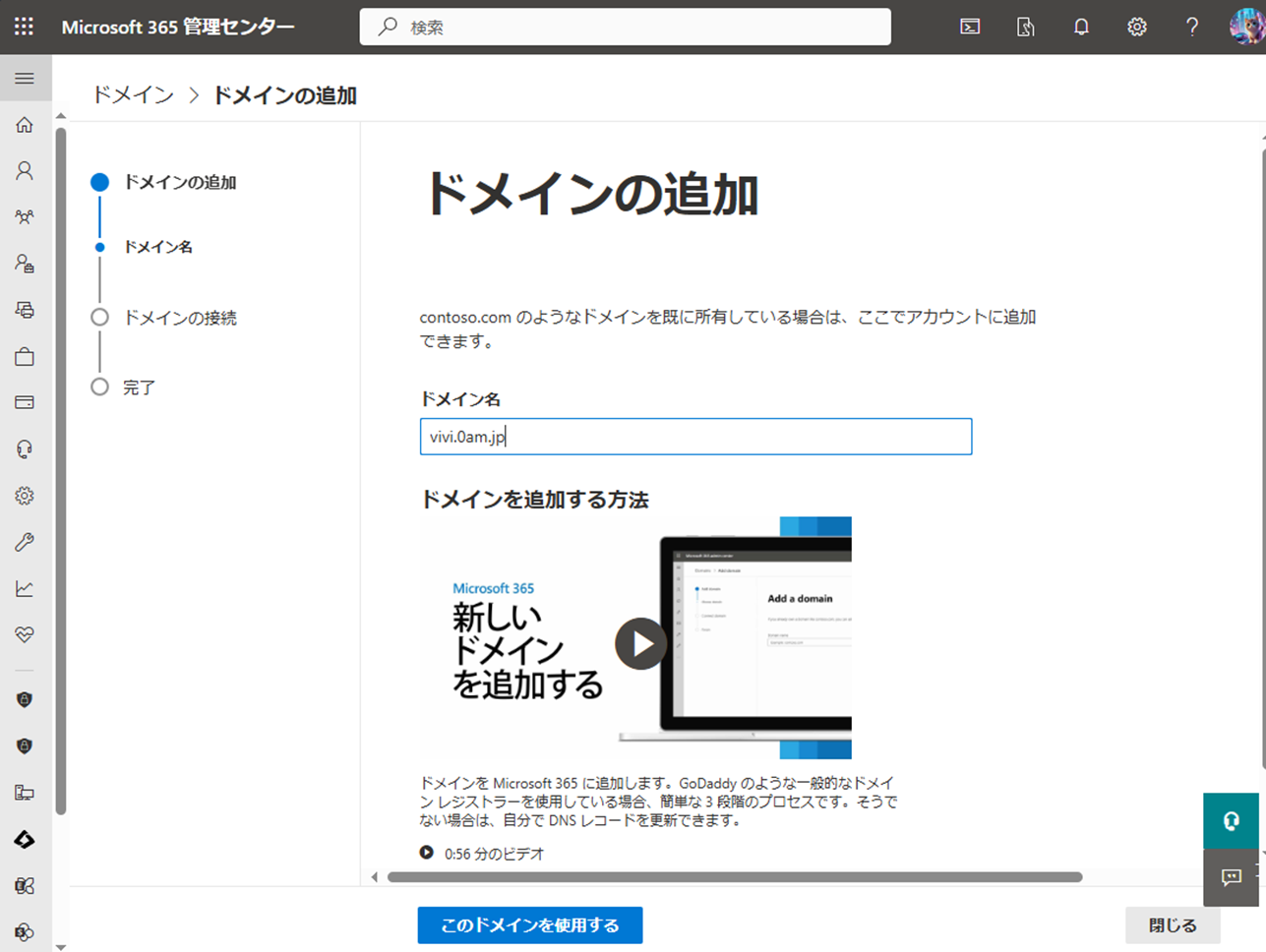Click the teal help headset floating button
The height and width of the screenshot is (952, 1266).
coord(1231,821)
